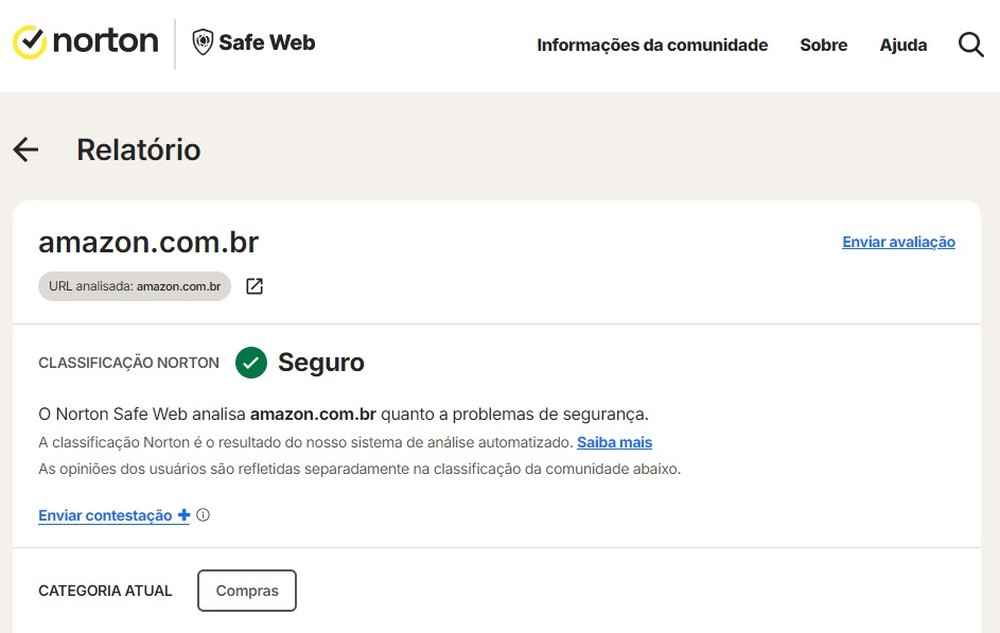Open the search magnifier icon
Image resolution: width=1000 pixels, height=633 pixels.
pos(969,44)
